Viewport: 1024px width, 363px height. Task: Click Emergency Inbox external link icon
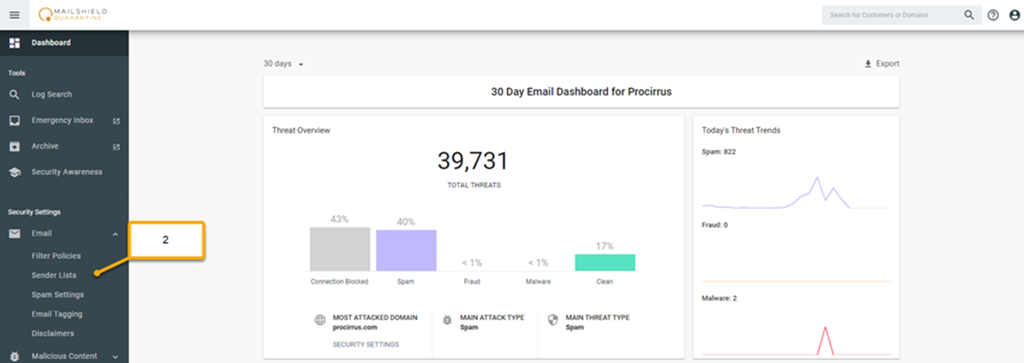pyautogui.click(x=116, y=121)
